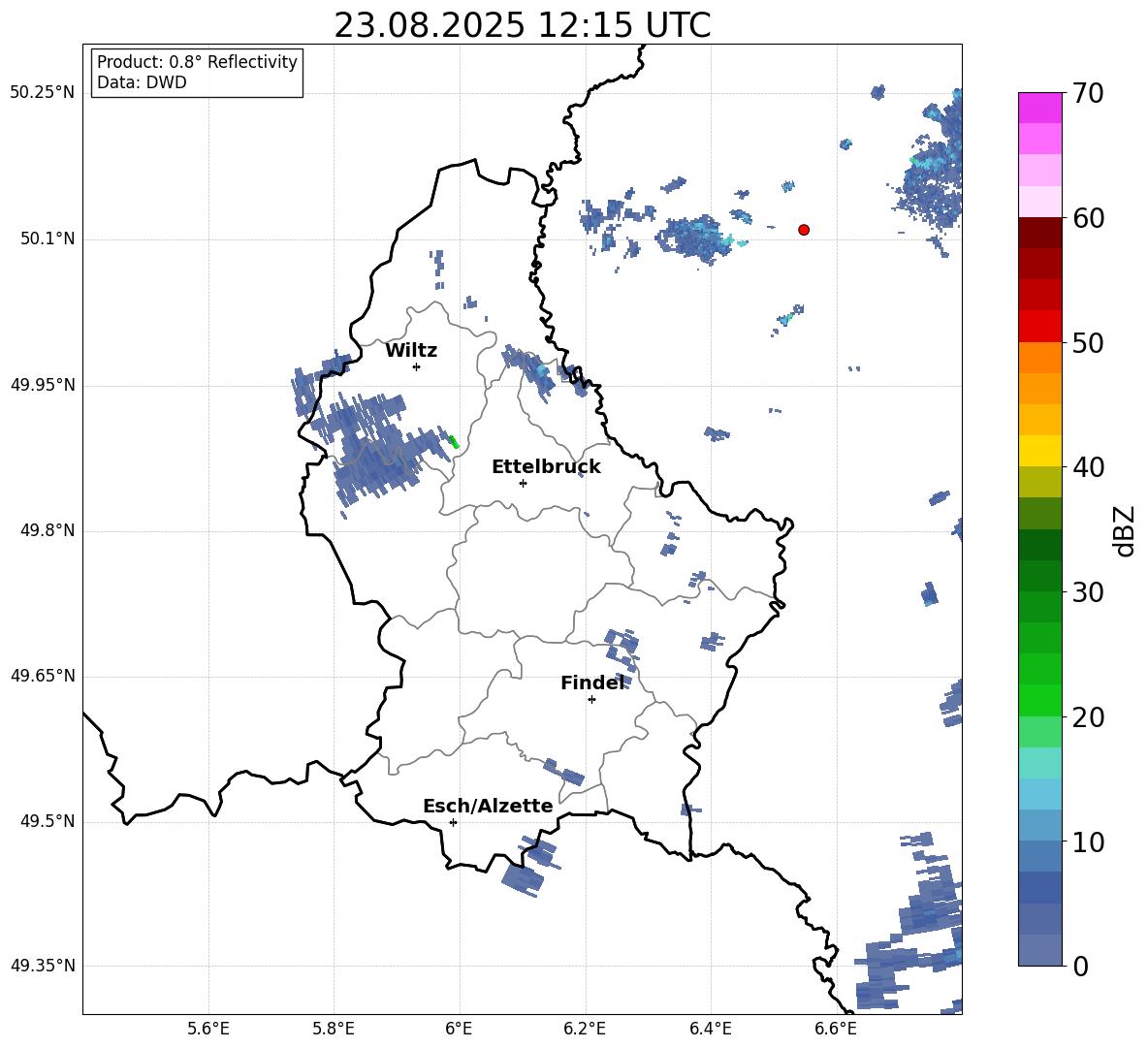Image resolution: width=1148 pixels, height=1048 pixels.
Task: Click the Findel station cross marker
Action: 591,700
